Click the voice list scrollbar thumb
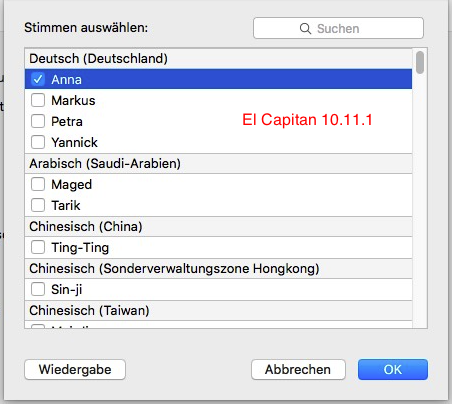Viewport: 452px width, 404px height. [x=420, y=62]
